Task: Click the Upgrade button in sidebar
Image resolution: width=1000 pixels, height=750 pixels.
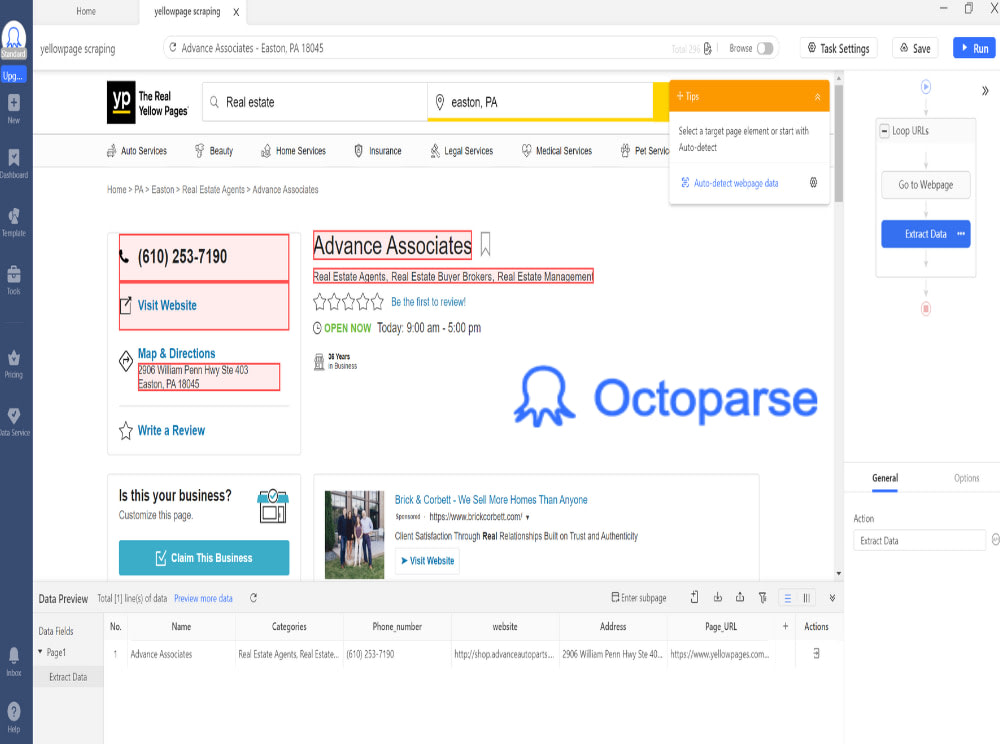Action: [13, 75]
